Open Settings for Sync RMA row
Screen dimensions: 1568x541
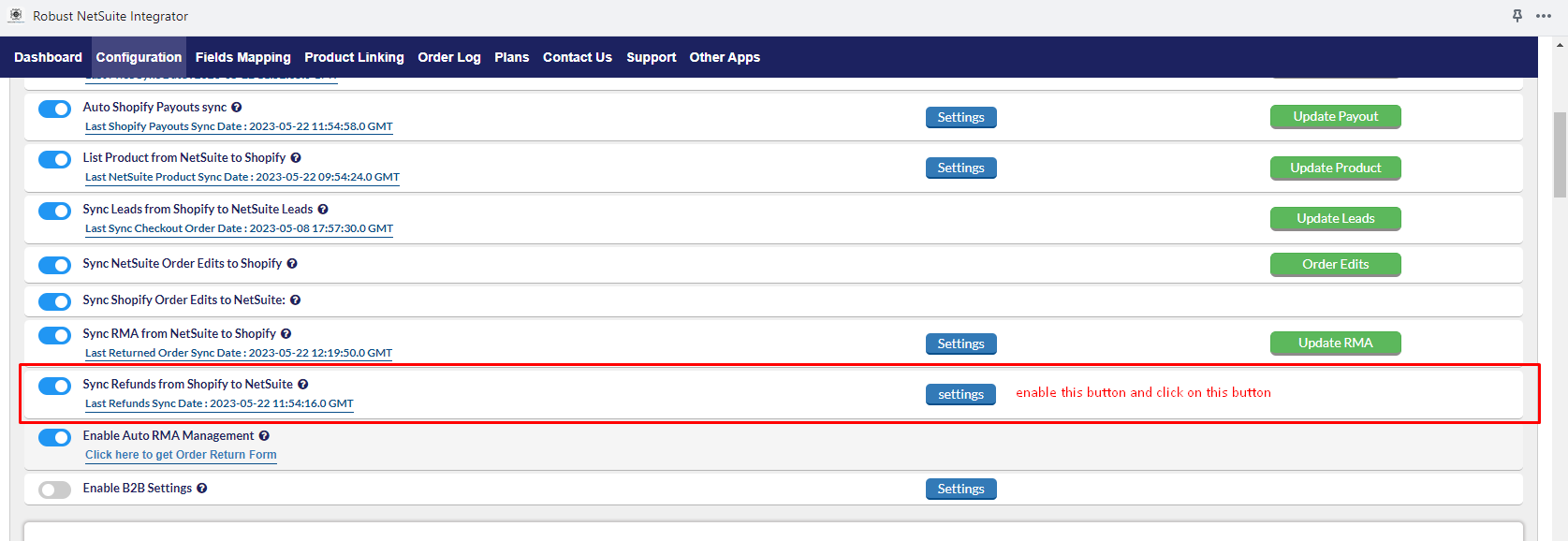click(960, 344)
